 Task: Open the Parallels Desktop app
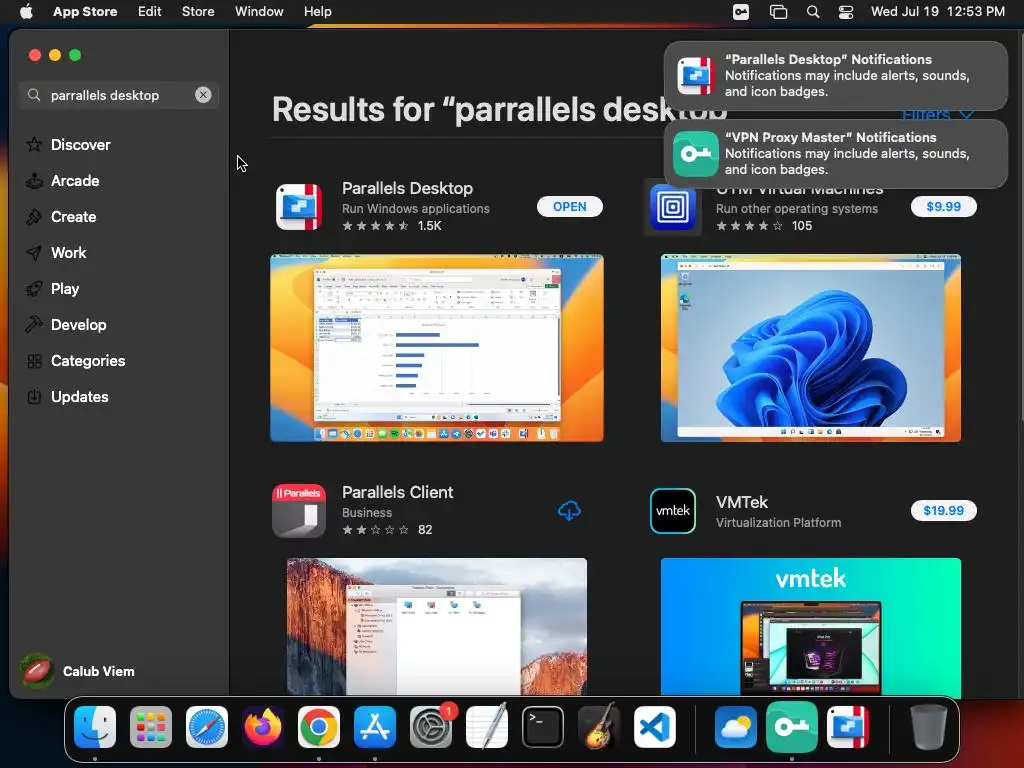pos(569,206)
